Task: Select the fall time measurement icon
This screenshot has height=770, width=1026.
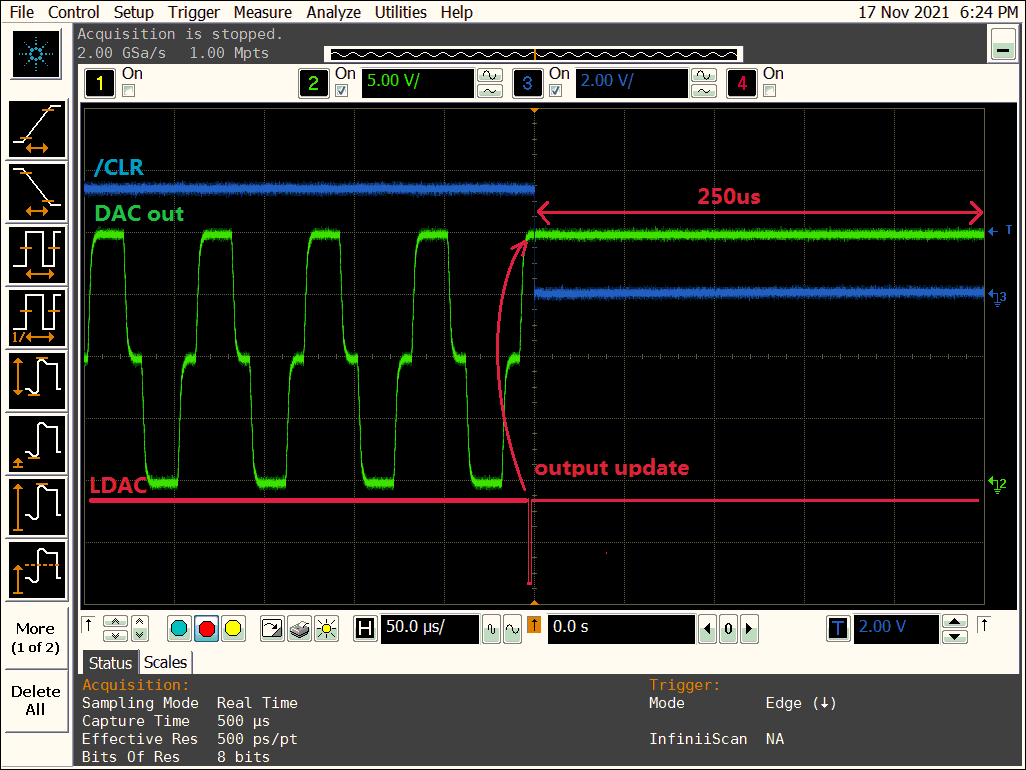Action: tap(37, 192)
